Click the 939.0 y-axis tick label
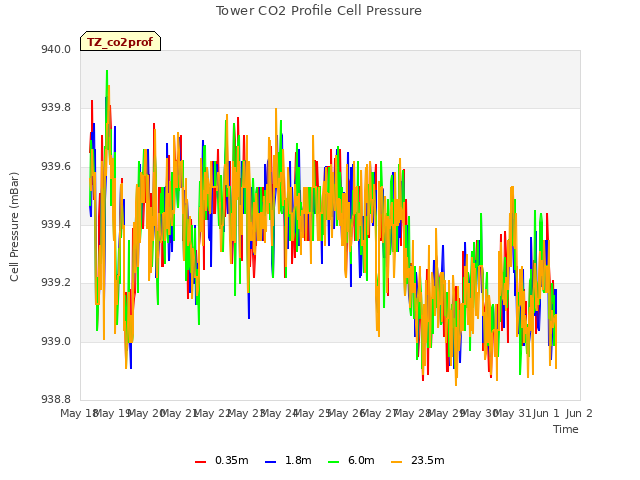 click(56, 341)
